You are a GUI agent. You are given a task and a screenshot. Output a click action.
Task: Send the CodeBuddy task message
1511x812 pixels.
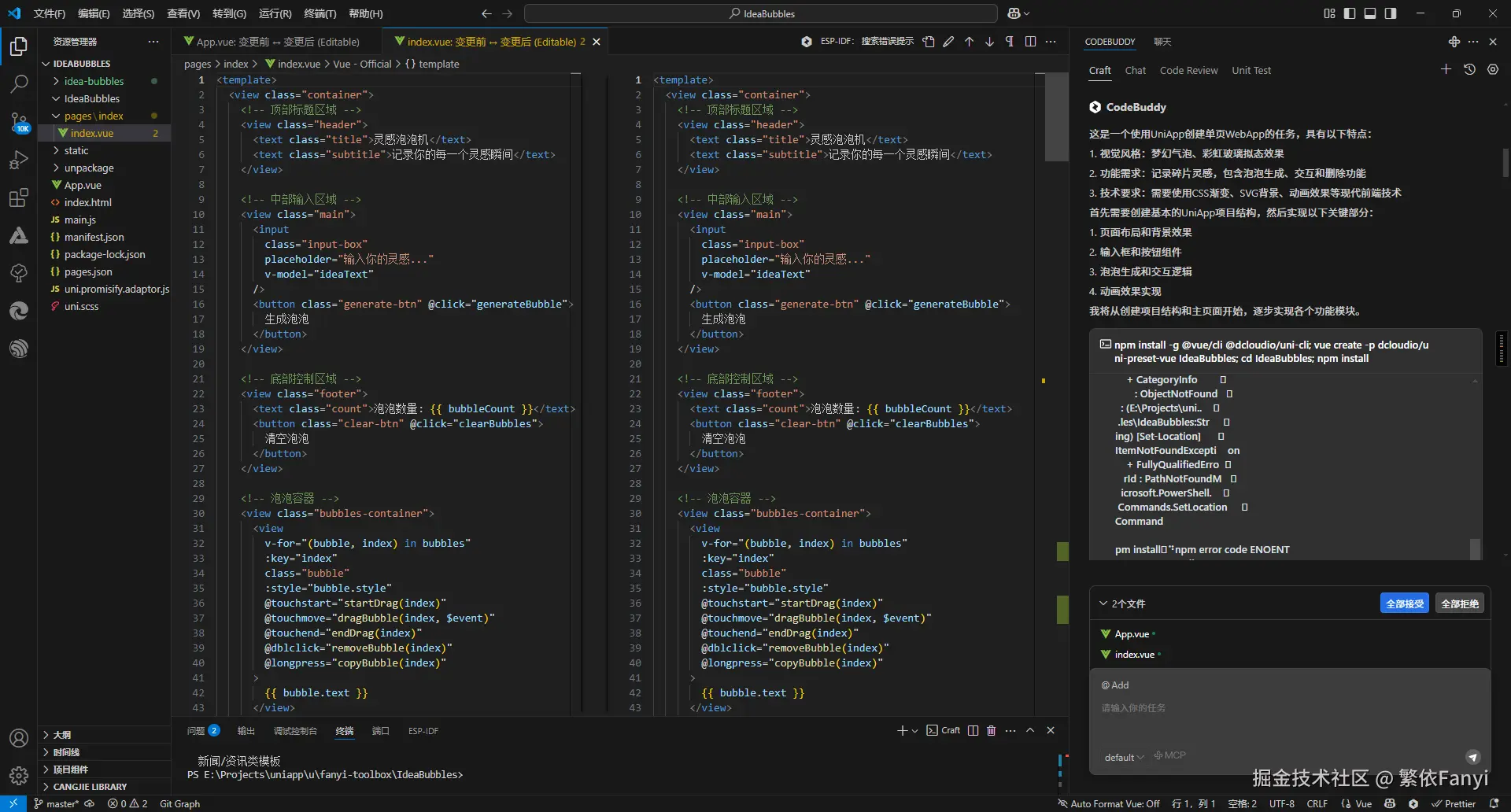coord(1472,757)
